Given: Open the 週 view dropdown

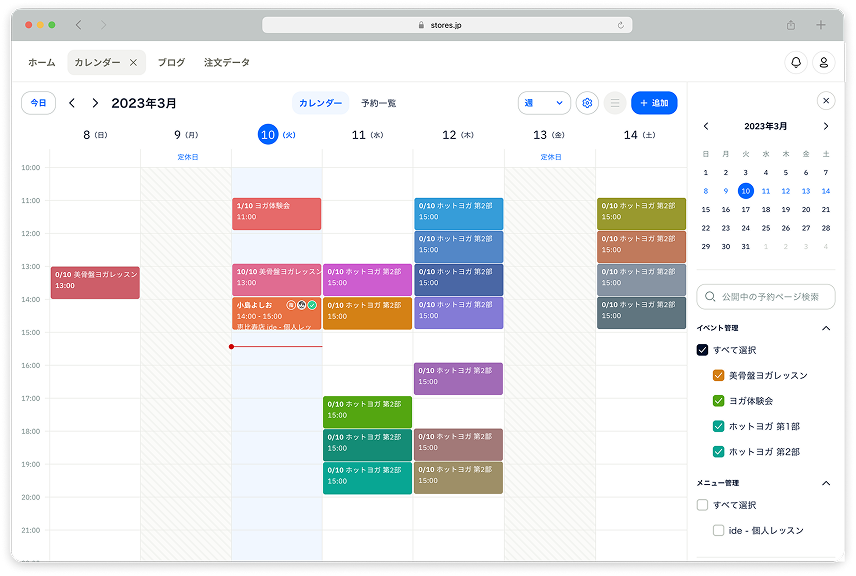Looking at the screenshot, I should (x=544, y=103).
